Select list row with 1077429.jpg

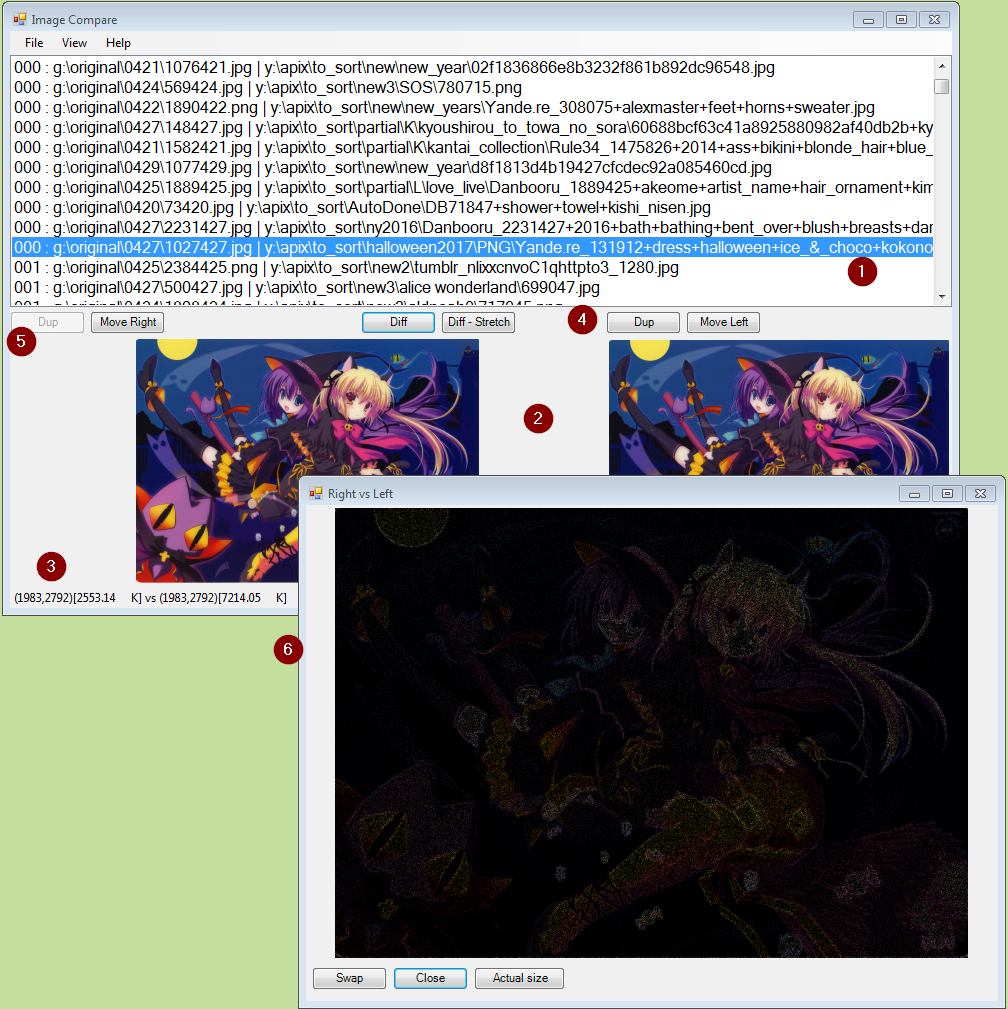tap(472, 167)
